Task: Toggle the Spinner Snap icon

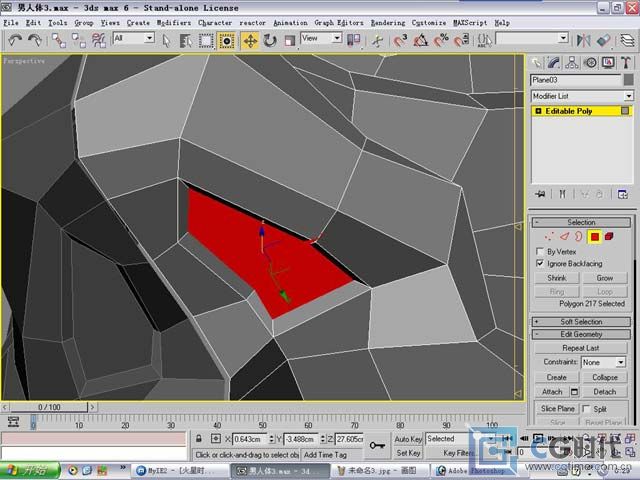Action: pyautogui.click(x=461, y=40)
